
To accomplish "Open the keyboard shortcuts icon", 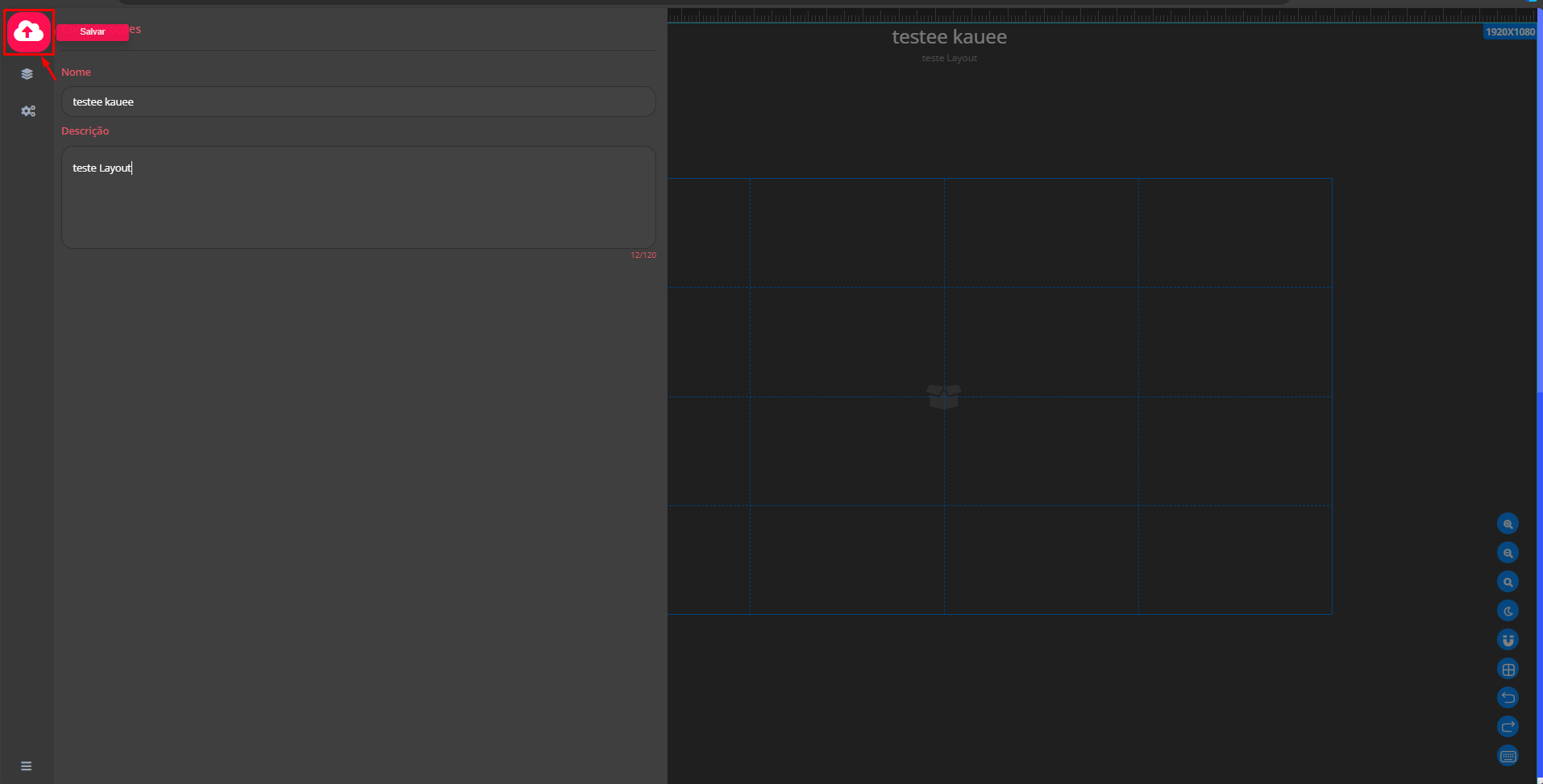I will [1507, 755].
